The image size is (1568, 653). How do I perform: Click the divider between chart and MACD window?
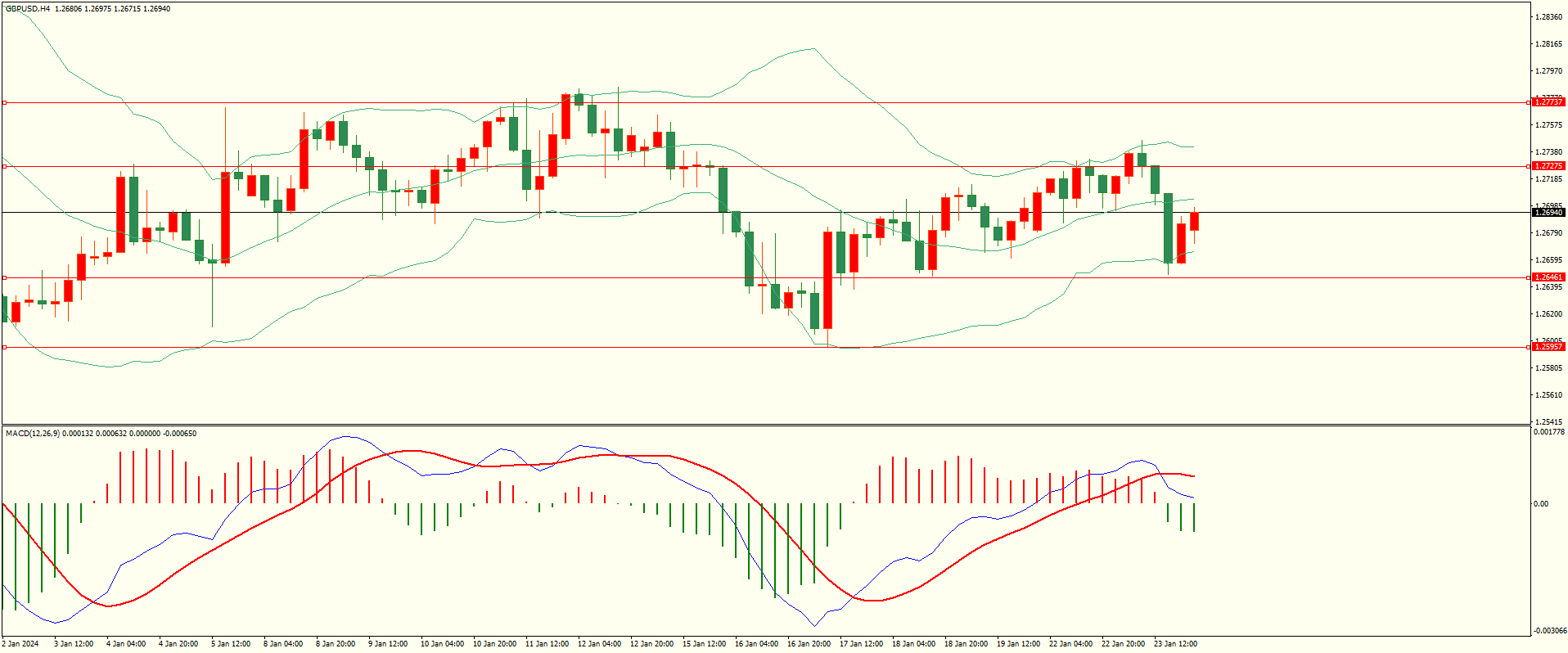(765, 425)
